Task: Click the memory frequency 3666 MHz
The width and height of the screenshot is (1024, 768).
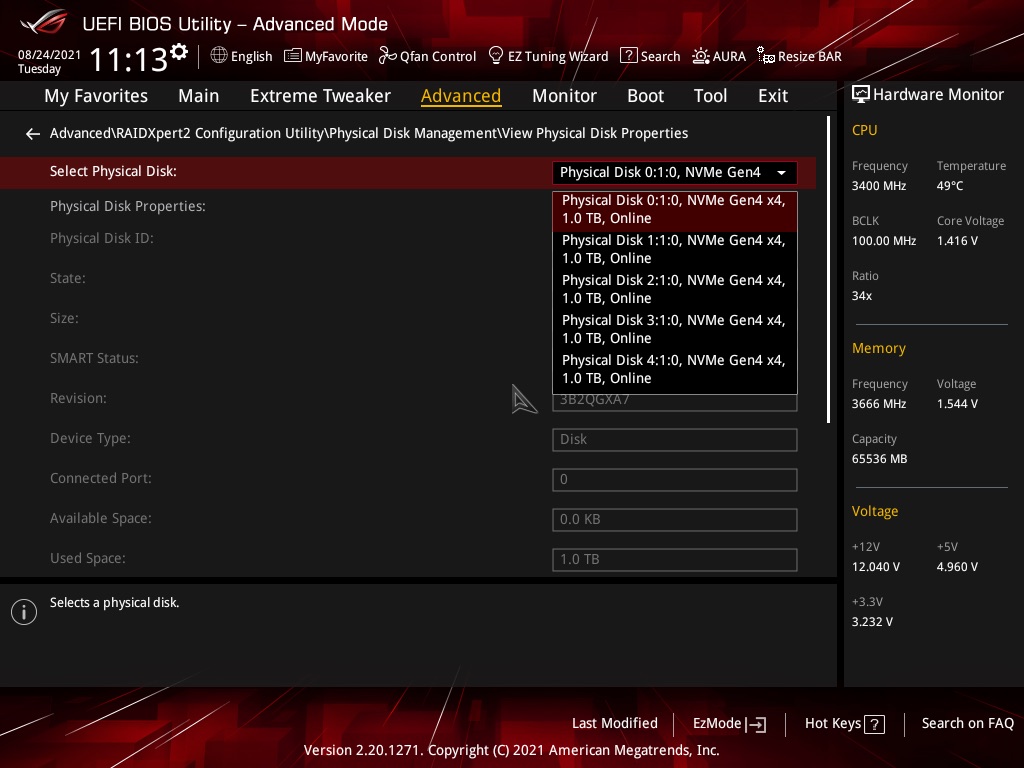Action: click(x=878, y=404)
